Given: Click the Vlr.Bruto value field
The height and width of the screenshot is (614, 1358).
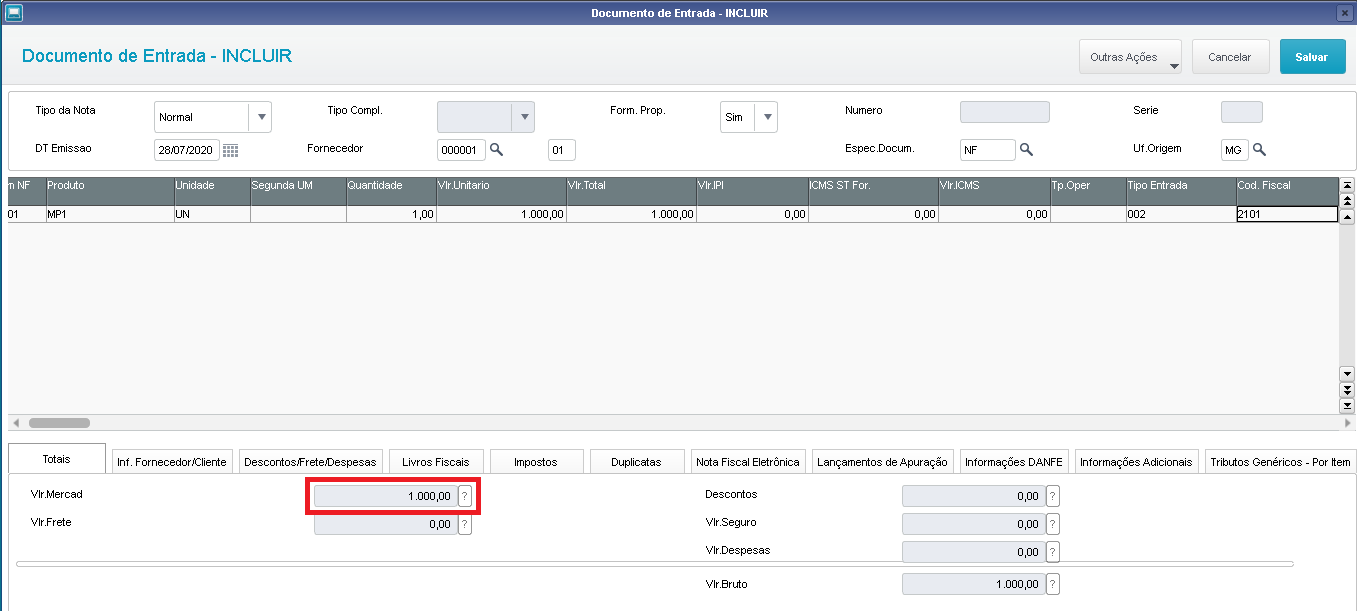Looking at the screenshot, I should click(x=973, y=585).
